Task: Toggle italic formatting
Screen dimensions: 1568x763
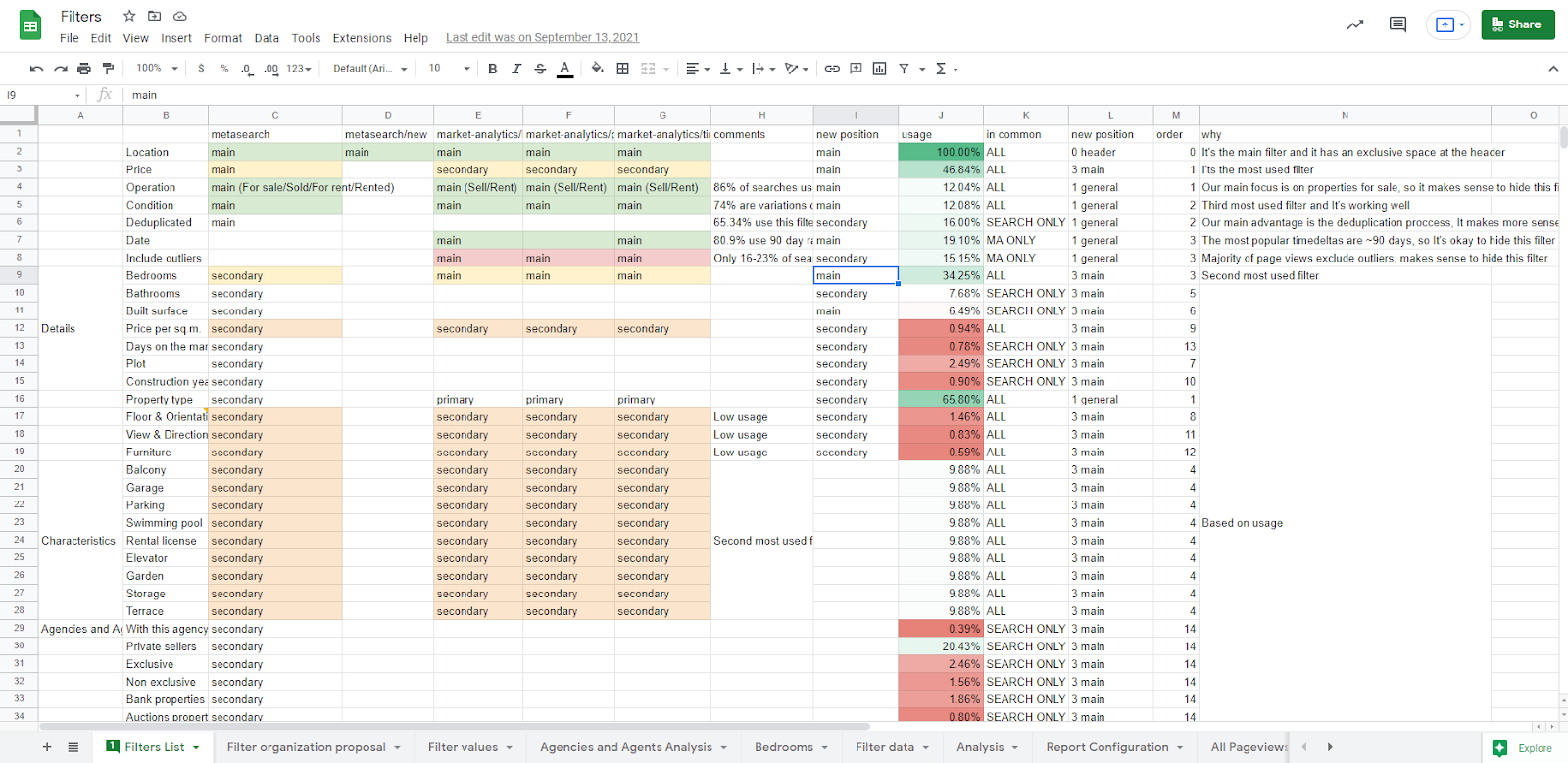Action: [x=516, y=69]
